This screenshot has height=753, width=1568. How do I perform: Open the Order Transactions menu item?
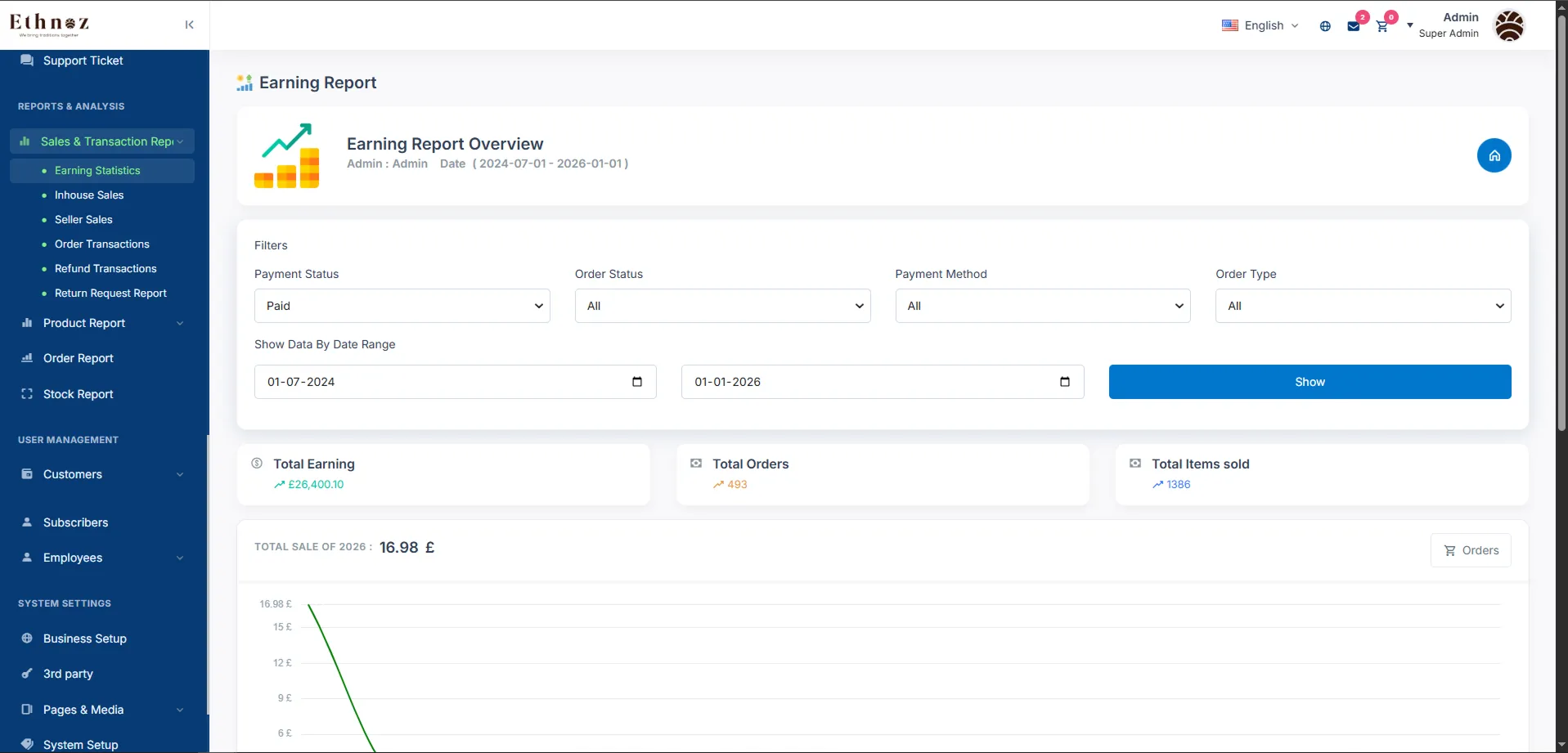(102, 244)
